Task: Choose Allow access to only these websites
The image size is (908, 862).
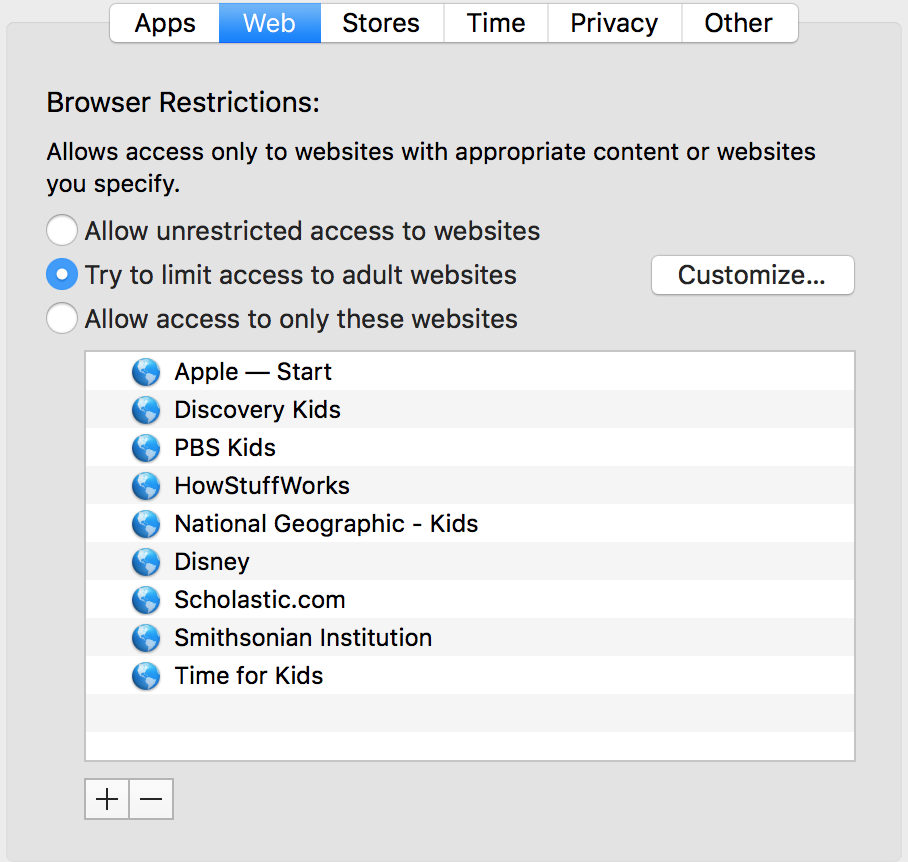Action: [61, 318]
